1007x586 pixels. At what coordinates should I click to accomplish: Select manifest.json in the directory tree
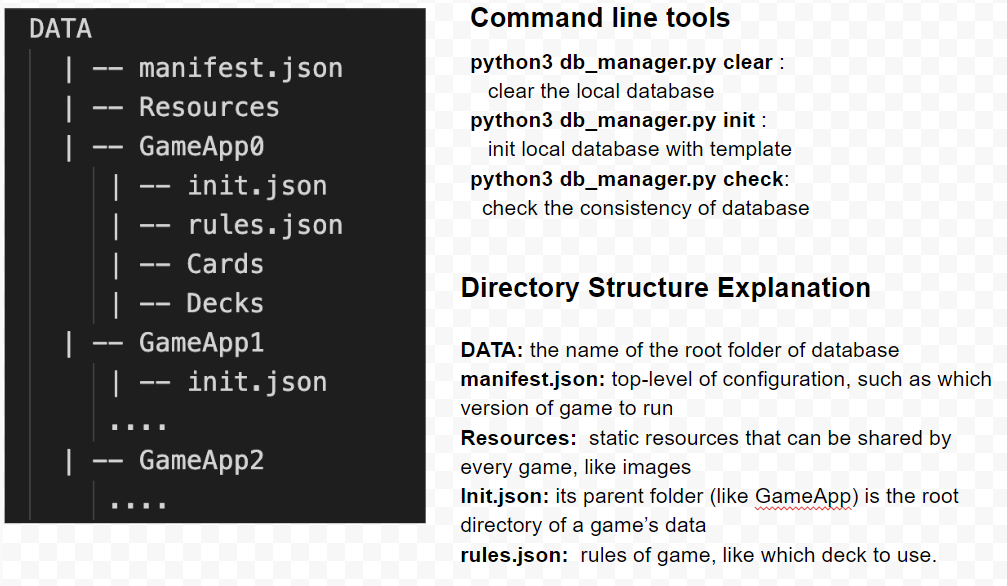(241, 68)
